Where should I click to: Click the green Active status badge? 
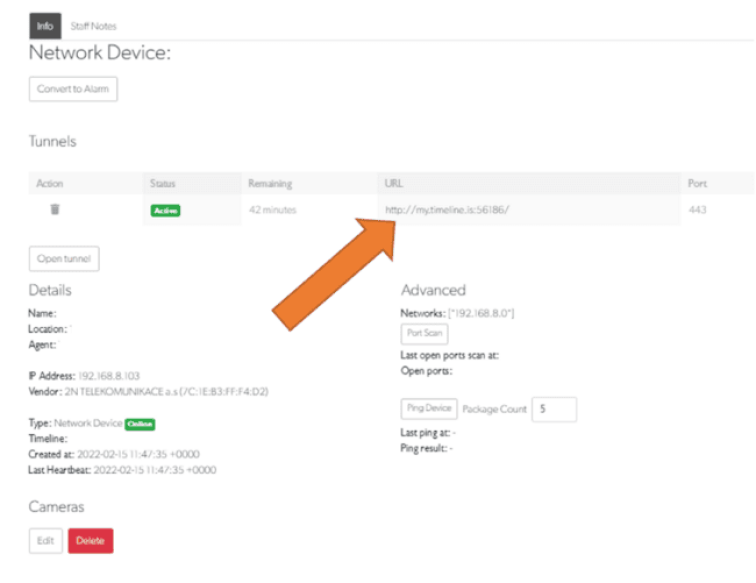pyautogui.click(x=165, y=210)
